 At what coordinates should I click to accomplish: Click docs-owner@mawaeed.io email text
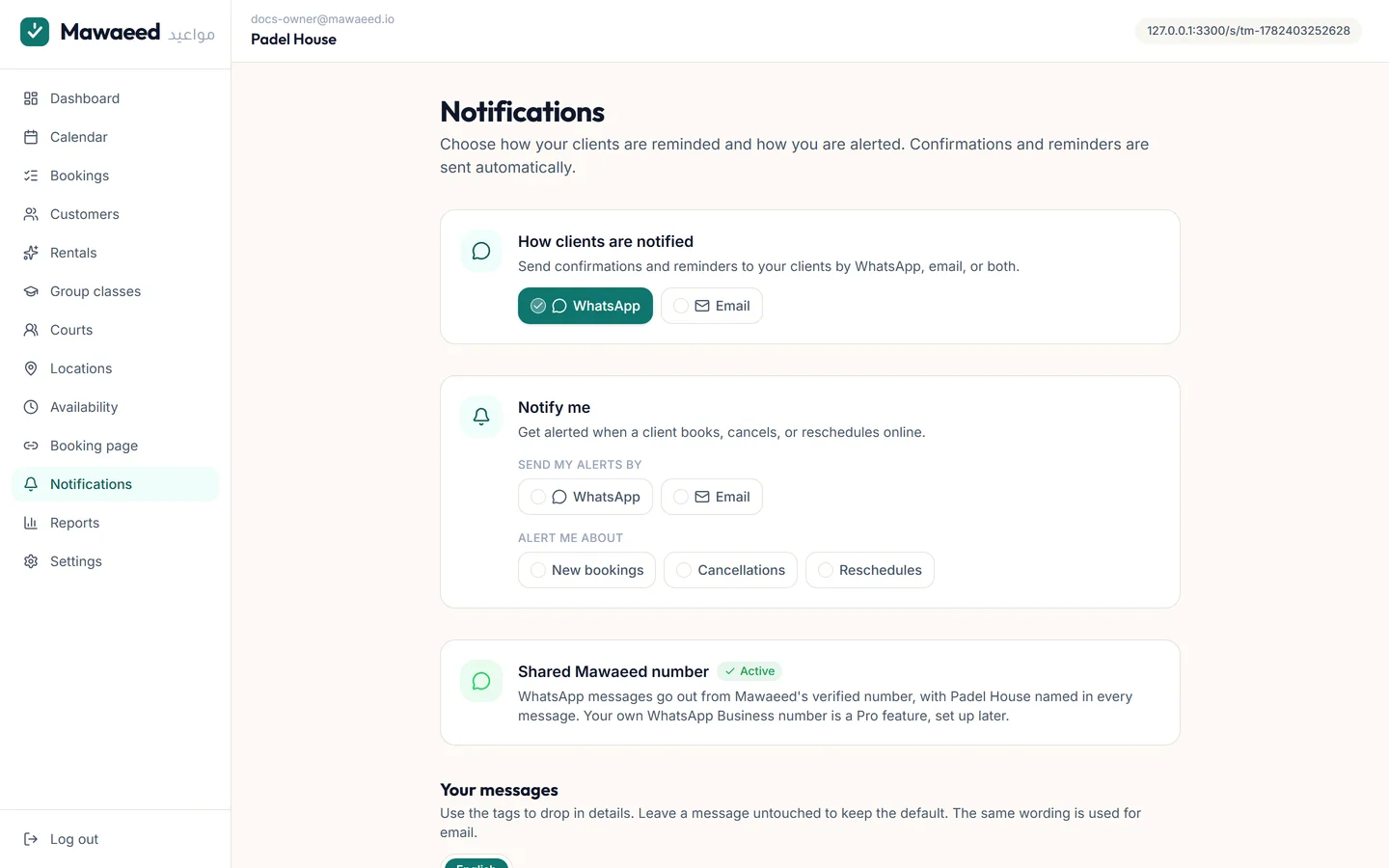tap(322, 19)
